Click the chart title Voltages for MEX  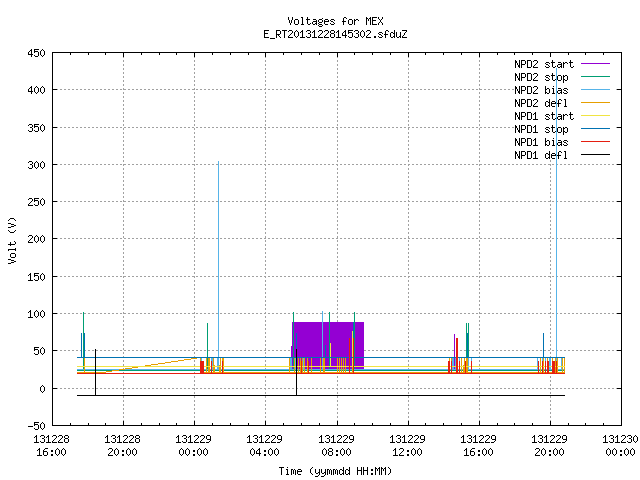pyautogui.click(x=335, y=21)
